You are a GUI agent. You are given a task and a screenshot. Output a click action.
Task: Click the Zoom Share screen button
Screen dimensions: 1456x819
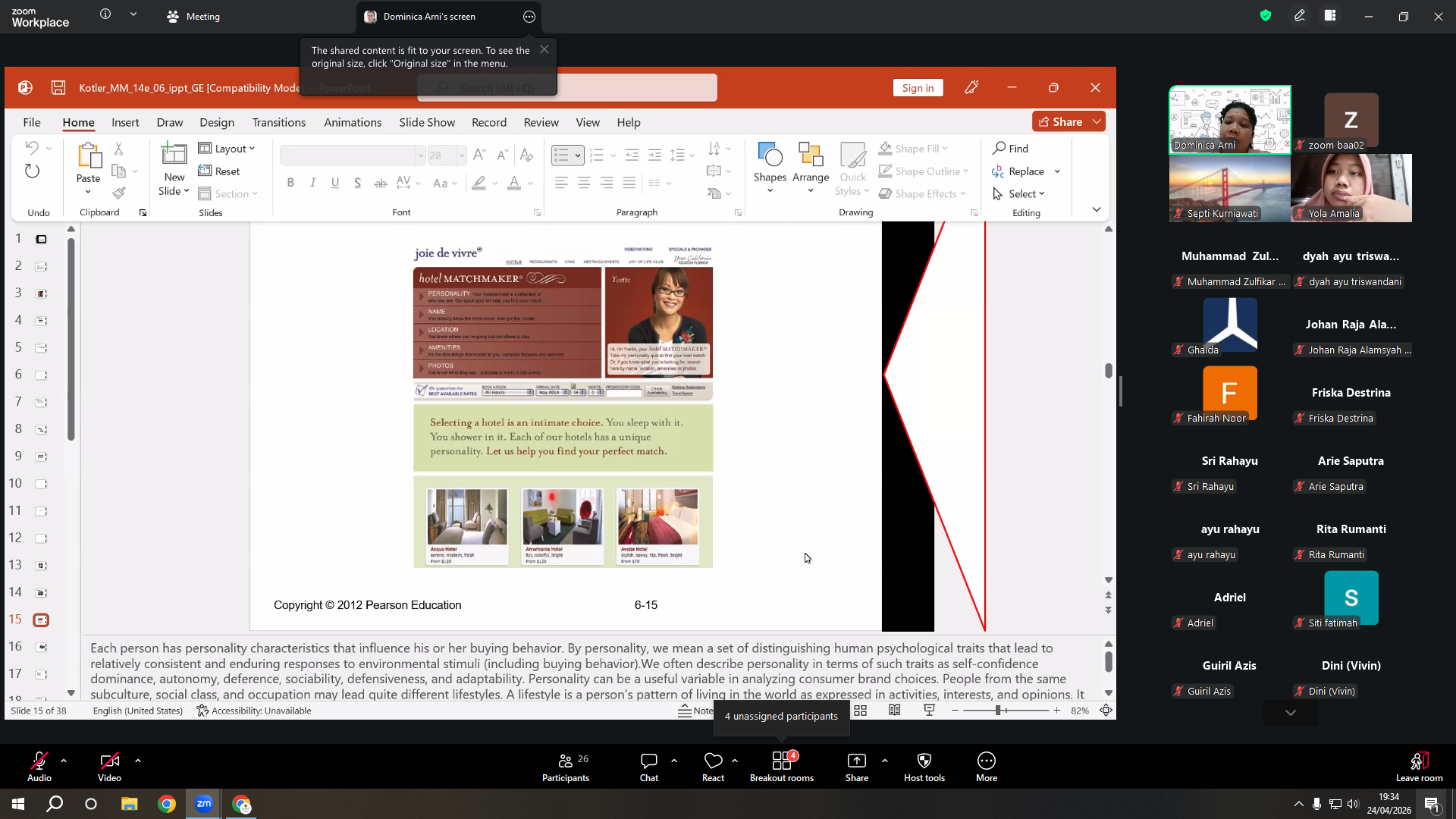[x=857, y=767]
